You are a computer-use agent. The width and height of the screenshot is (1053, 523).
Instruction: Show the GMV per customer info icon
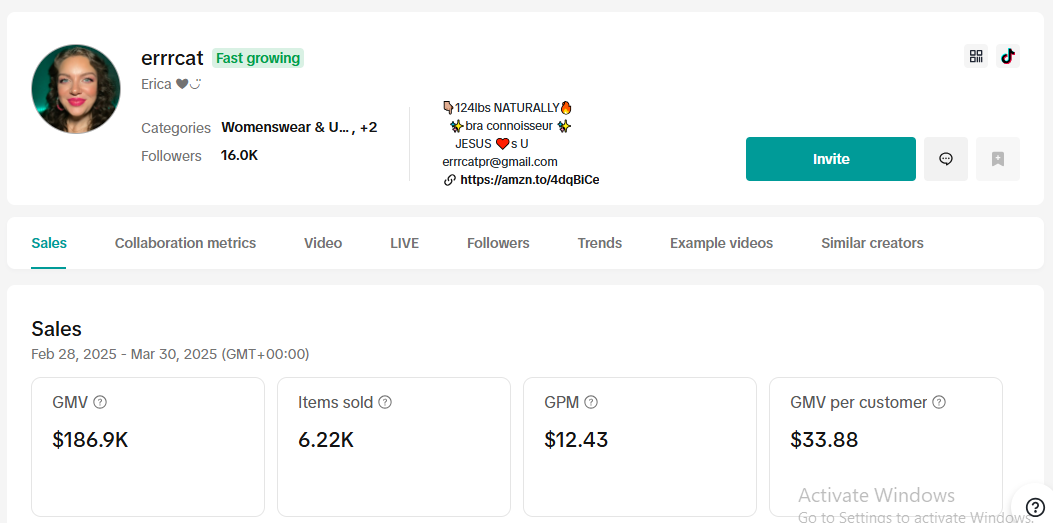point(940,402)
